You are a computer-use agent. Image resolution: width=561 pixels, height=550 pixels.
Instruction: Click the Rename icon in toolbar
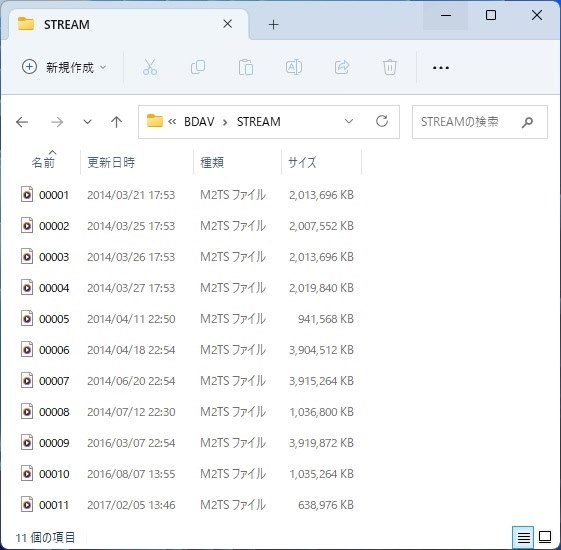click(x=294, y=67)
